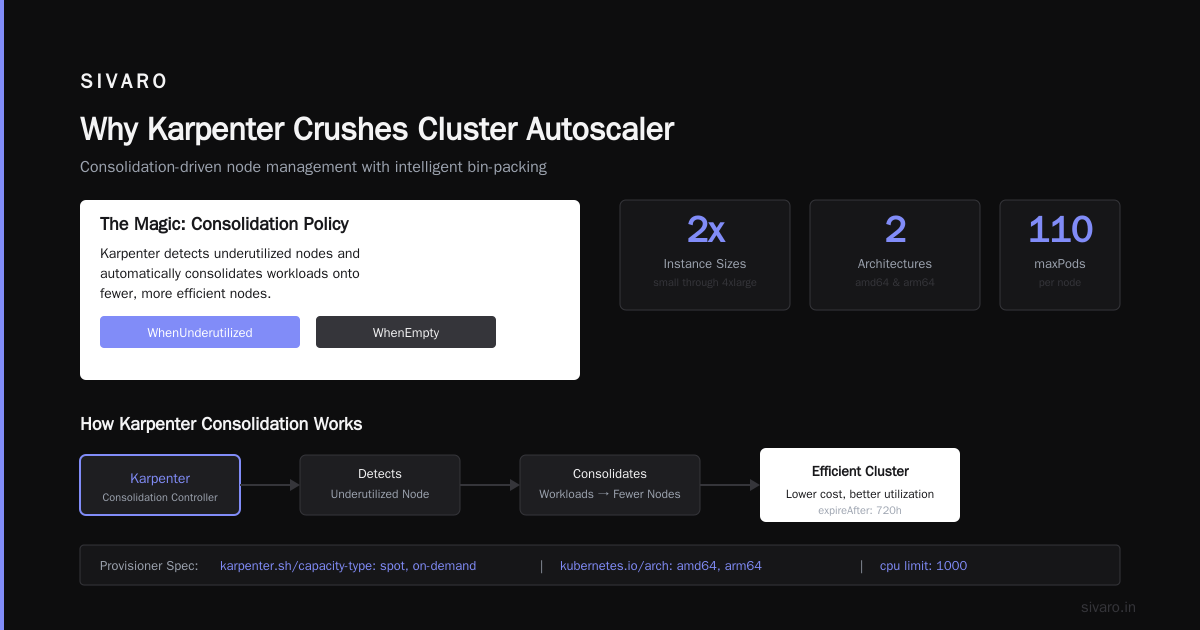Click 'expireAfter: 720h' text
This screenshot has width=1200, height=630.
(860, 510)
